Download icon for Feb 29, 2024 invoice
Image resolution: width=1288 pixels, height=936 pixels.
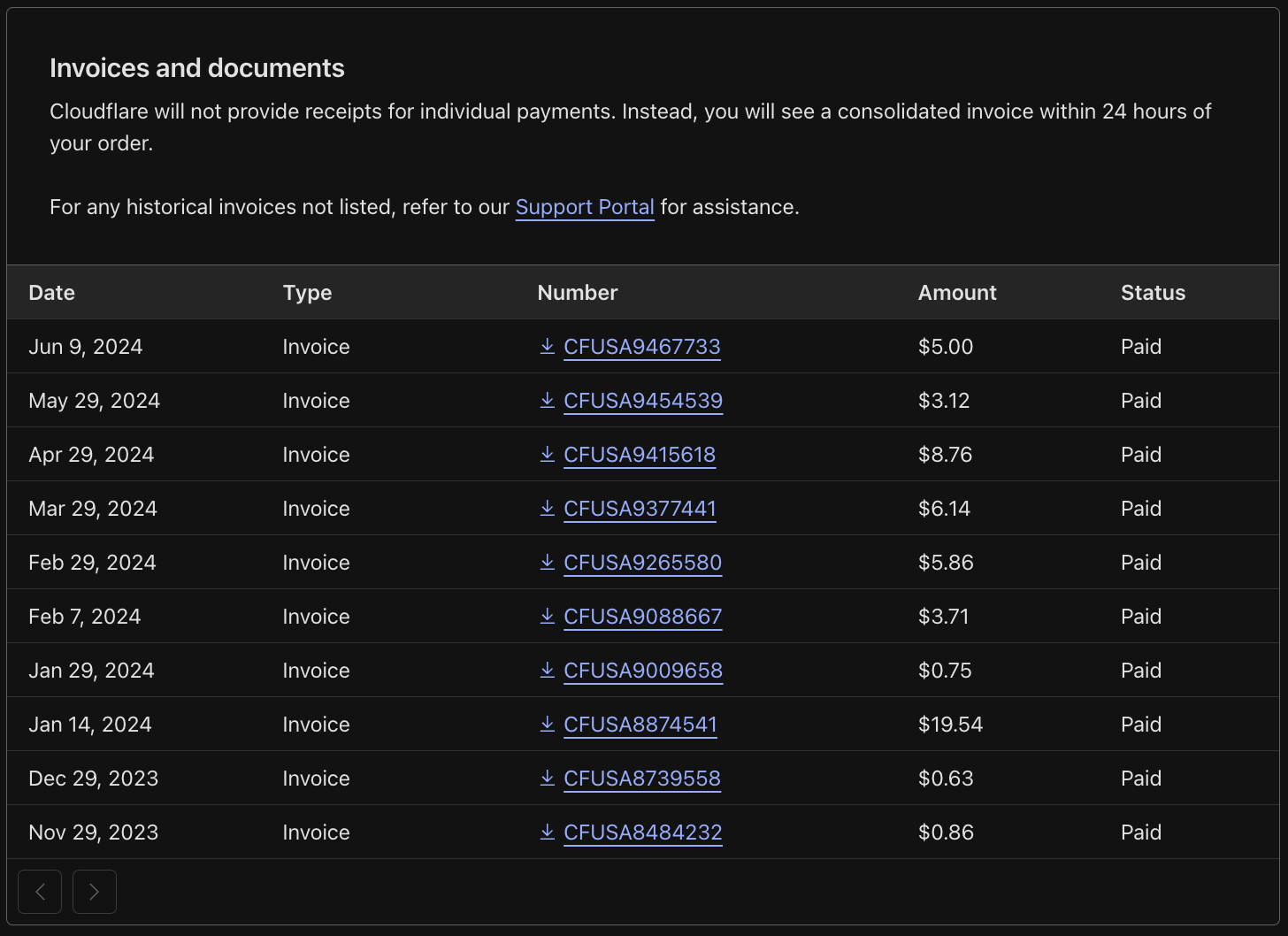pyautogui.click(x=548, y=562)
